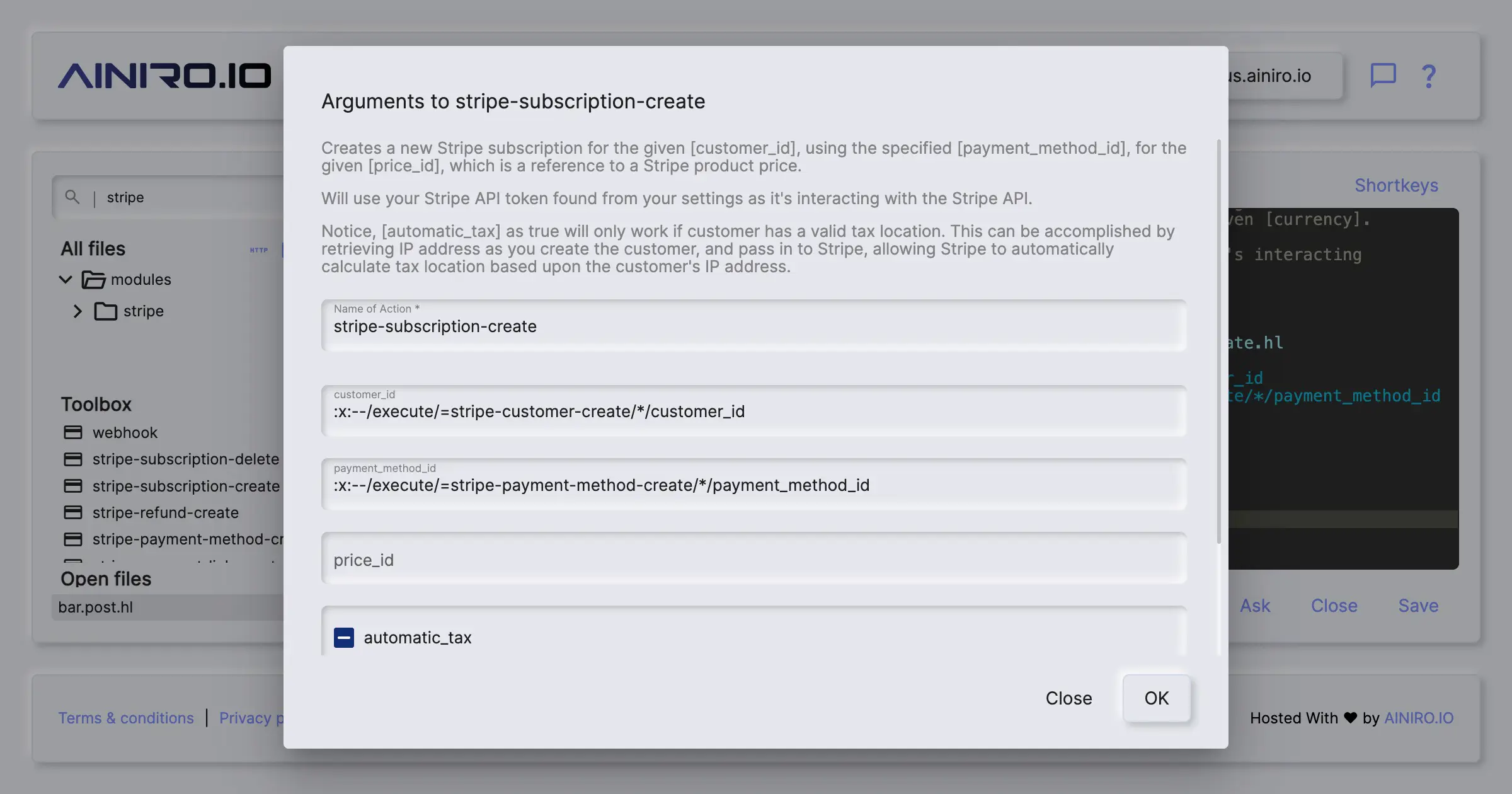The image size is (1512, 794).
Task: Confirm the dialog with OK
Action: pyautogui.click(x=1155, y=698)
